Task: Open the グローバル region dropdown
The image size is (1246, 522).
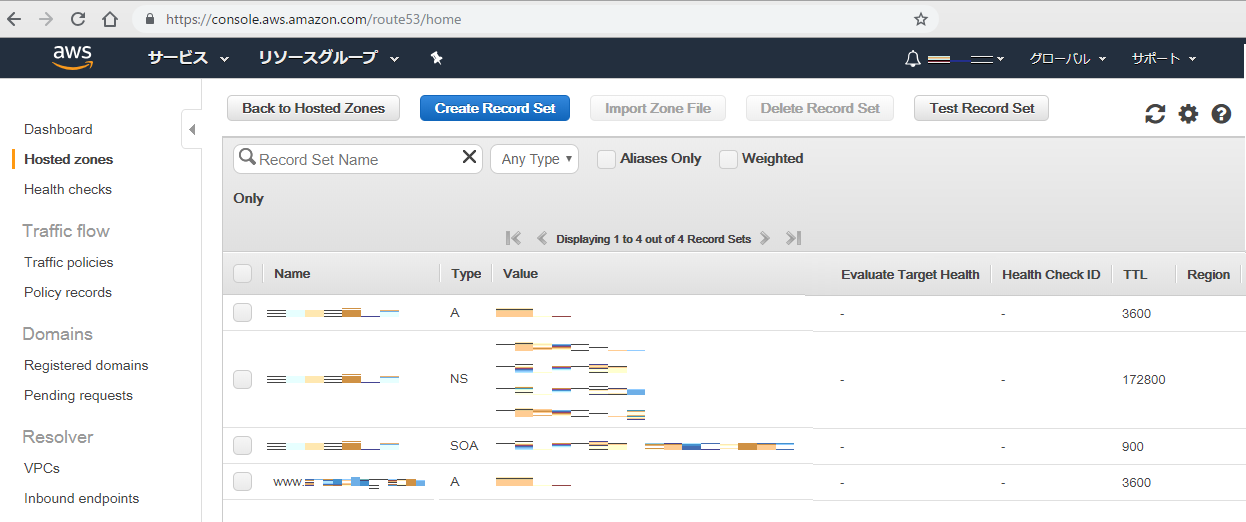Action: pos(1067,59)
